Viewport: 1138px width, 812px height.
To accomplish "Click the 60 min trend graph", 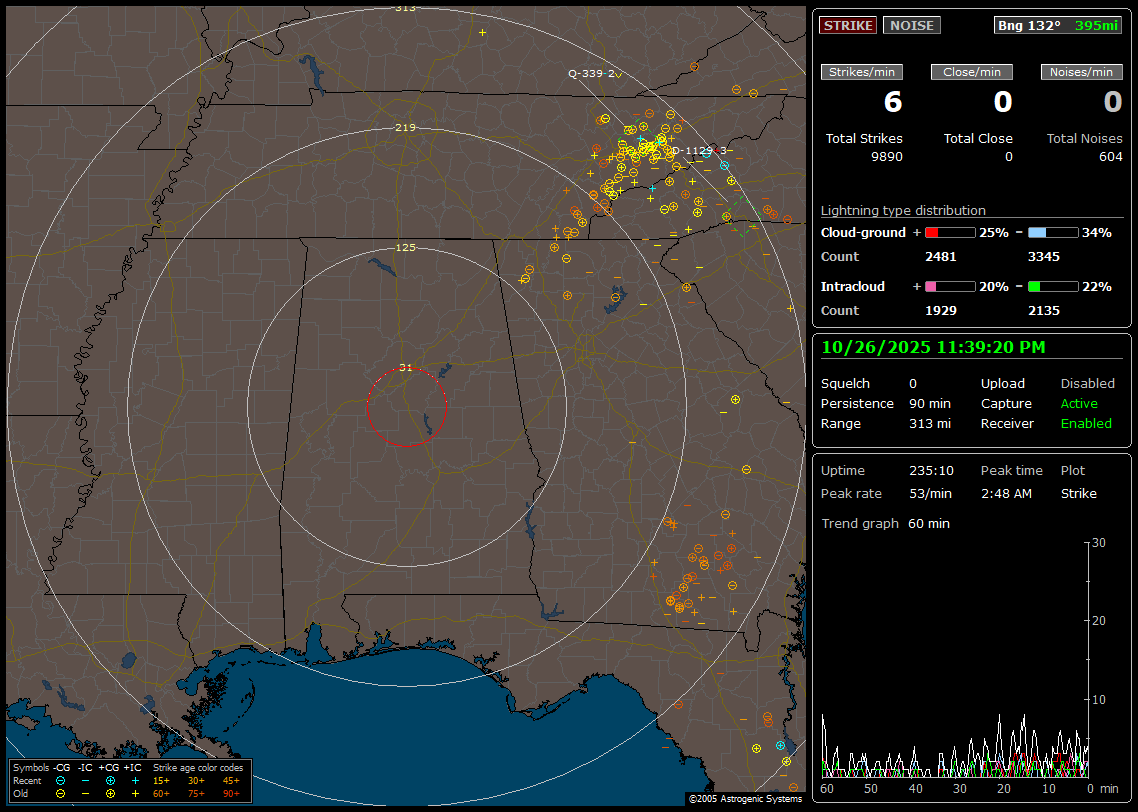I will 955,660.
